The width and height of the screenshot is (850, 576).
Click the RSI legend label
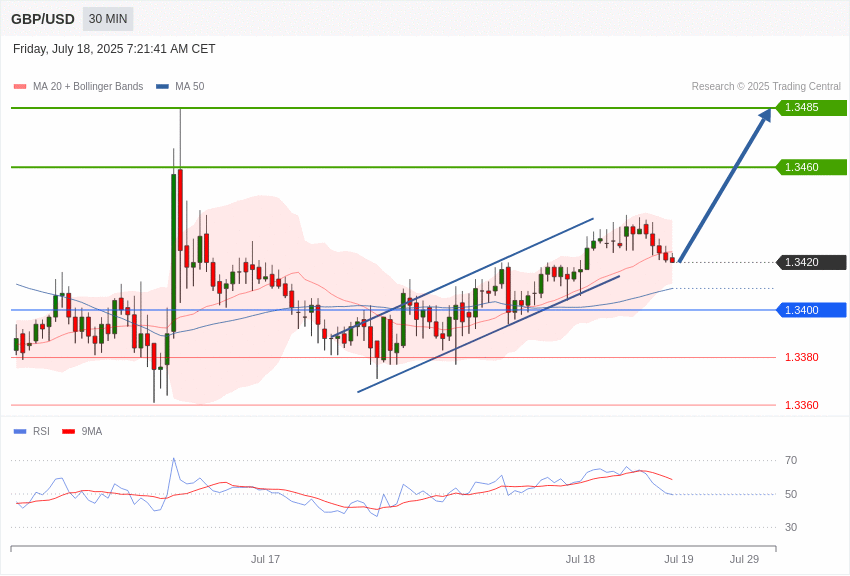coord(41,431)
